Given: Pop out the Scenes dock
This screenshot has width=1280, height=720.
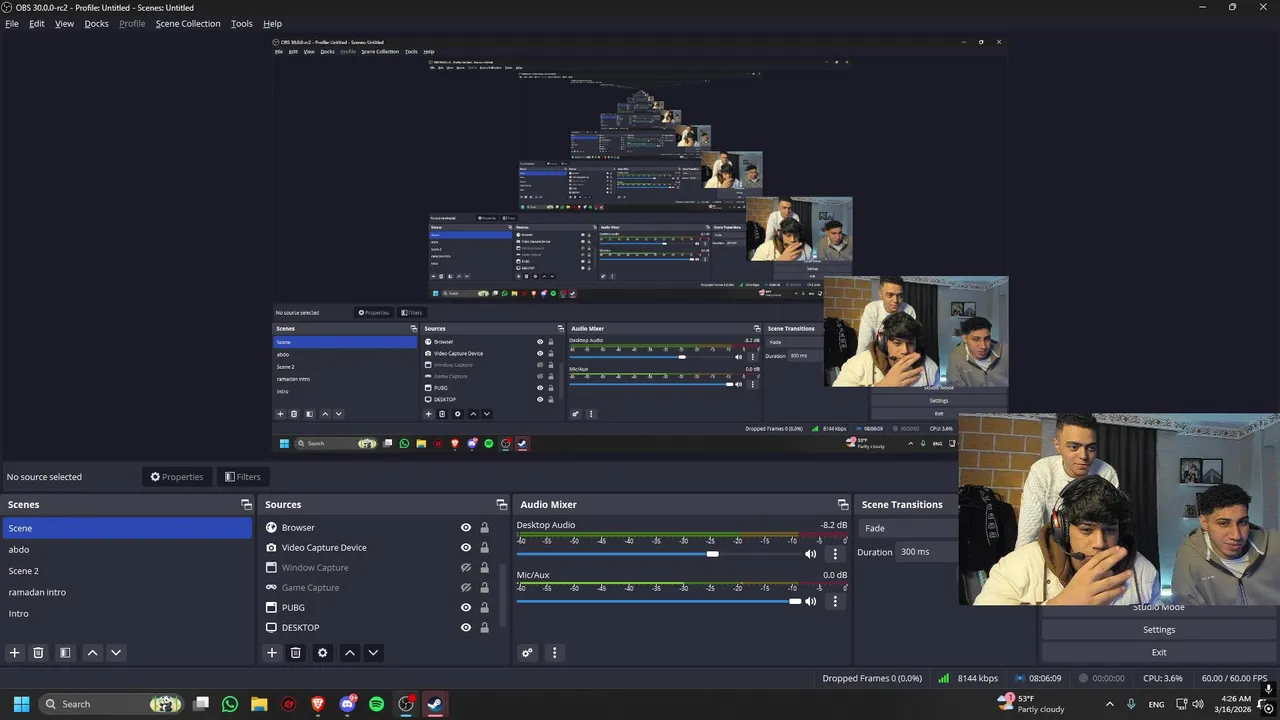Looking at the screenshot, I should (246, 505).
